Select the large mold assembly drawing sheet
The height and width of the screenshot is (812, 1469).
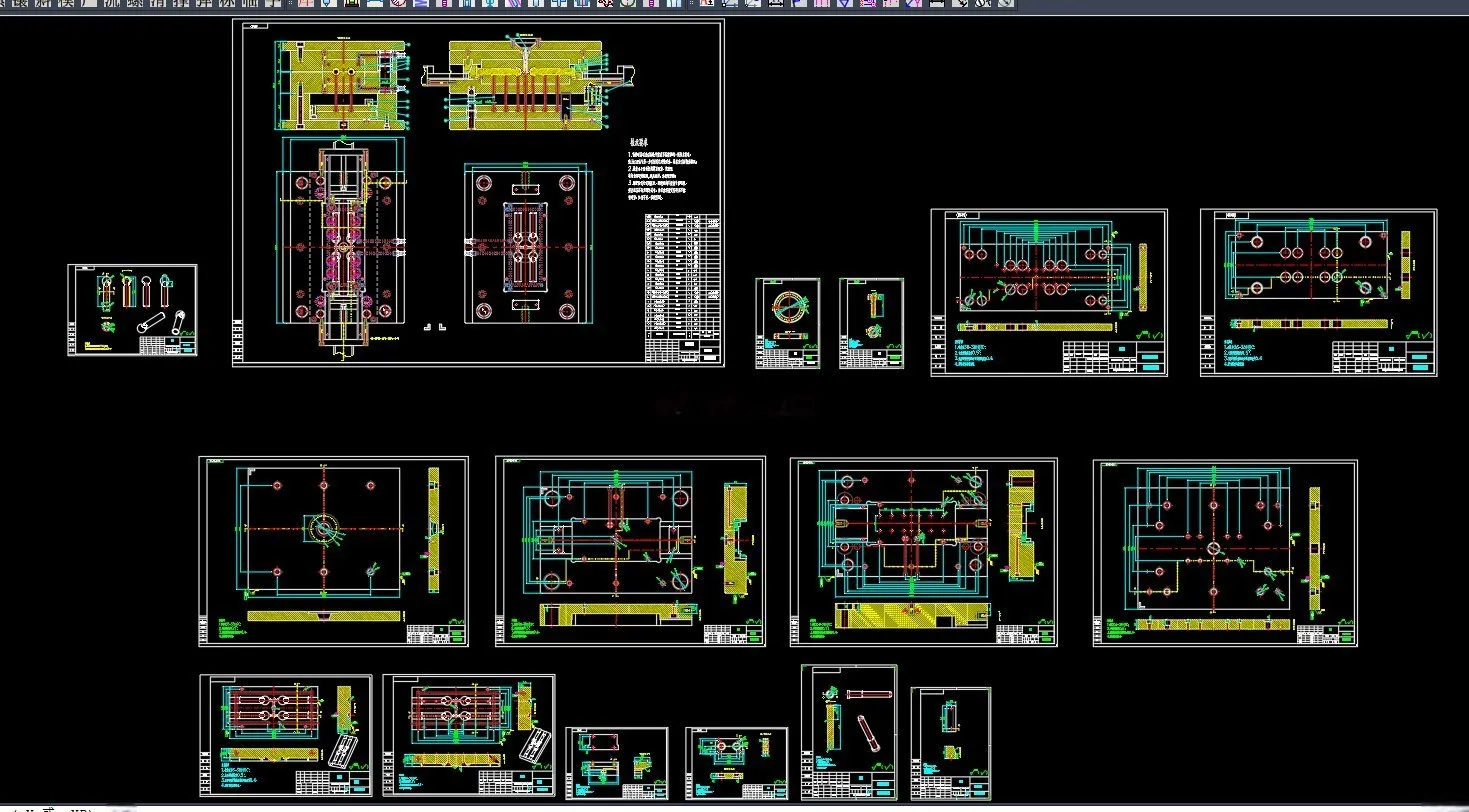coord(478,193)
